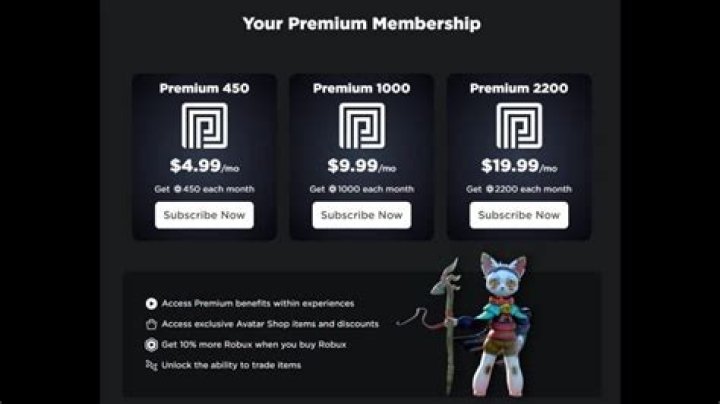The height and width of the screenshot is (404, 720).
Task: Click the Robux bonus coin icon
Action: [x=151, y=344]
